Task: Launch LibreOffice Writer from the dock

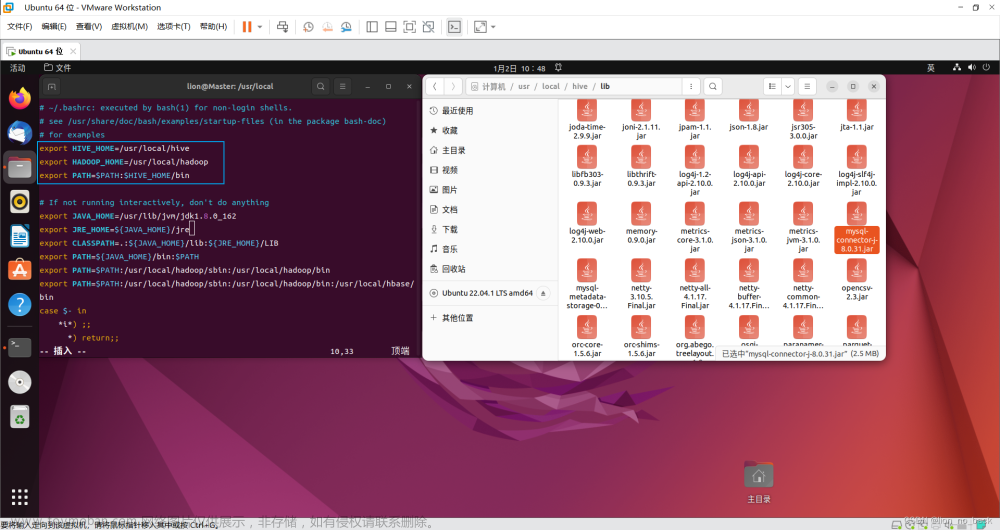Action: tap(20, 237)
